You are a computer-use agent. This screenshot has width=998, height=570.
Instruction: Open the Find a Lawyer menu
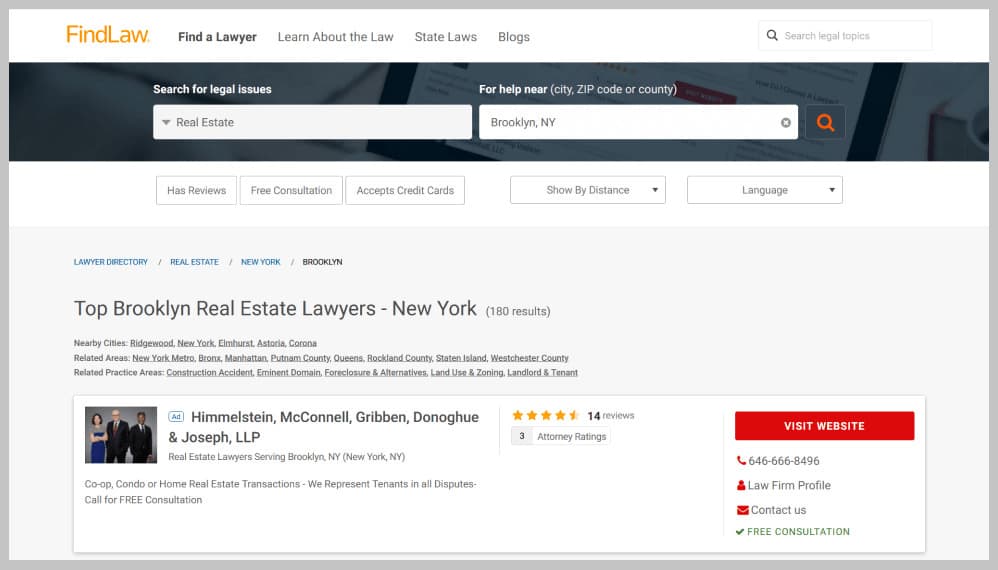pos(217,37)
